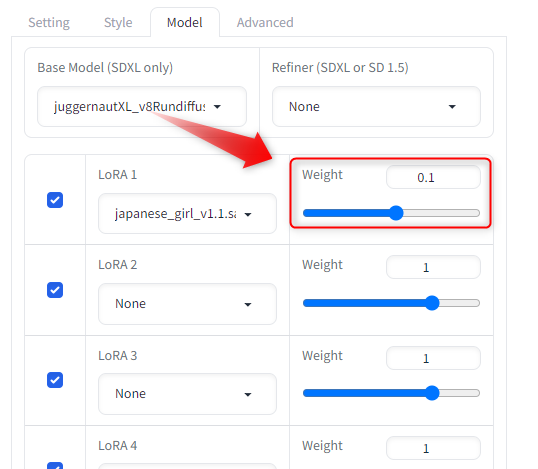
Task: Expand the LoRA 3 model dropdown
Action: (187, 394)
